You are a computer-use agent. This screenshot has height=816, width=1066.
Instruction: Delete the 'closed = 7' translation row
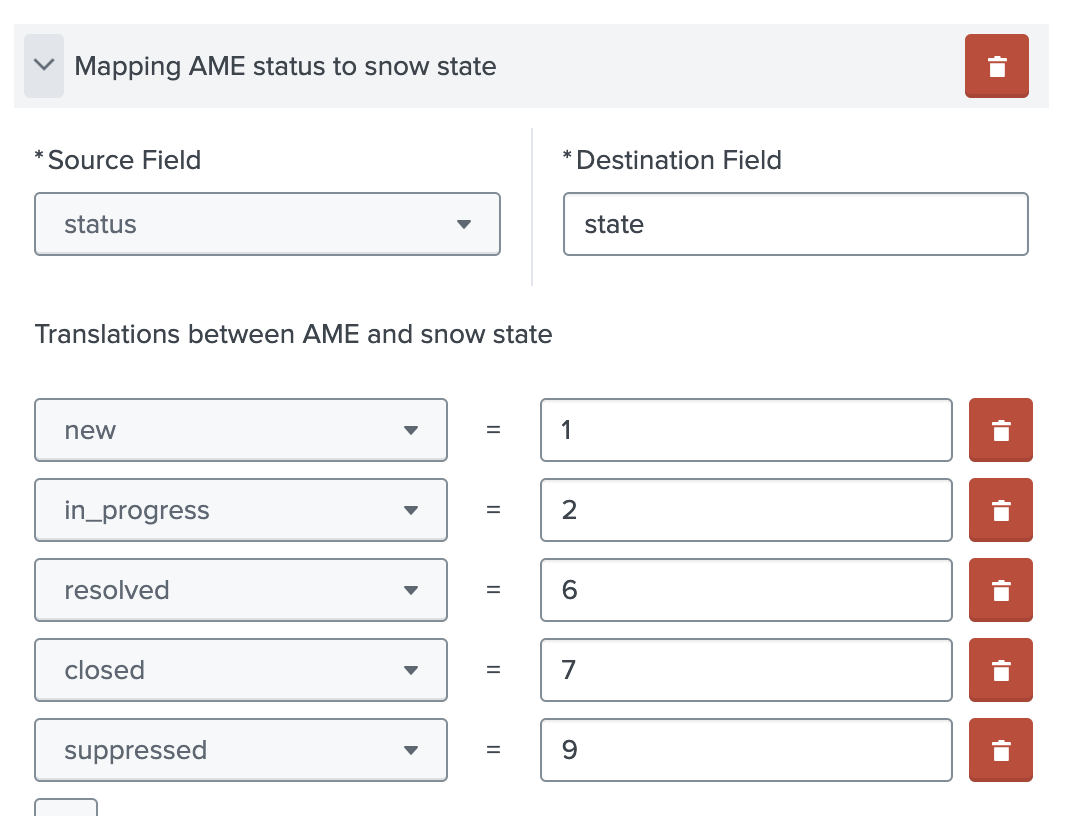pos(1000,670)
